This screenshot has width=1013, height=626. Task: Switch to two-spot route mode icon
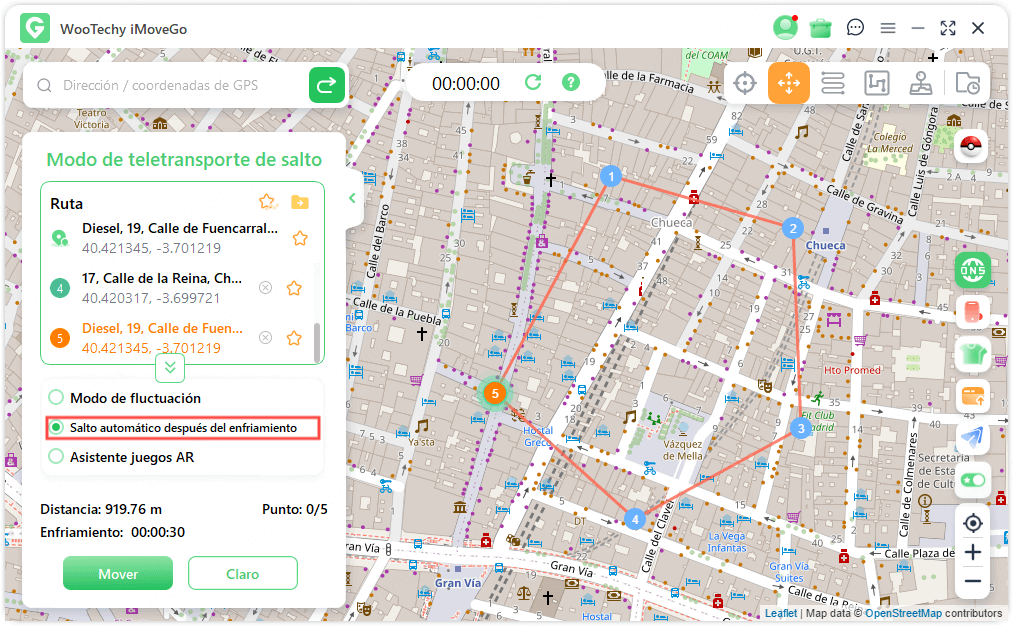point(832,83)
